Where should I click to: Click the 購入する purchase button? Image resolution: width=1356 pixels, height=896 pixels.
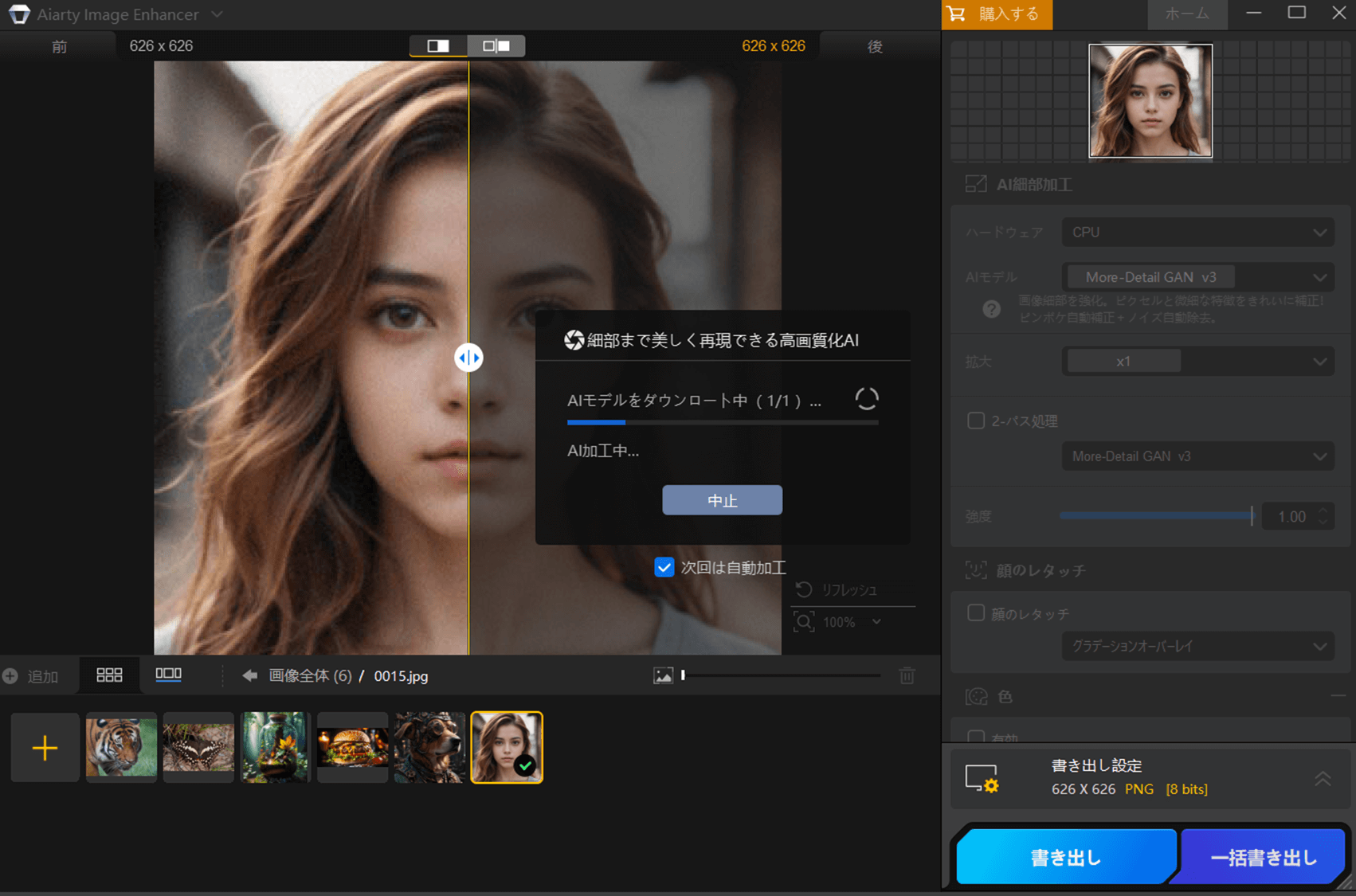(x=997, y=14)
